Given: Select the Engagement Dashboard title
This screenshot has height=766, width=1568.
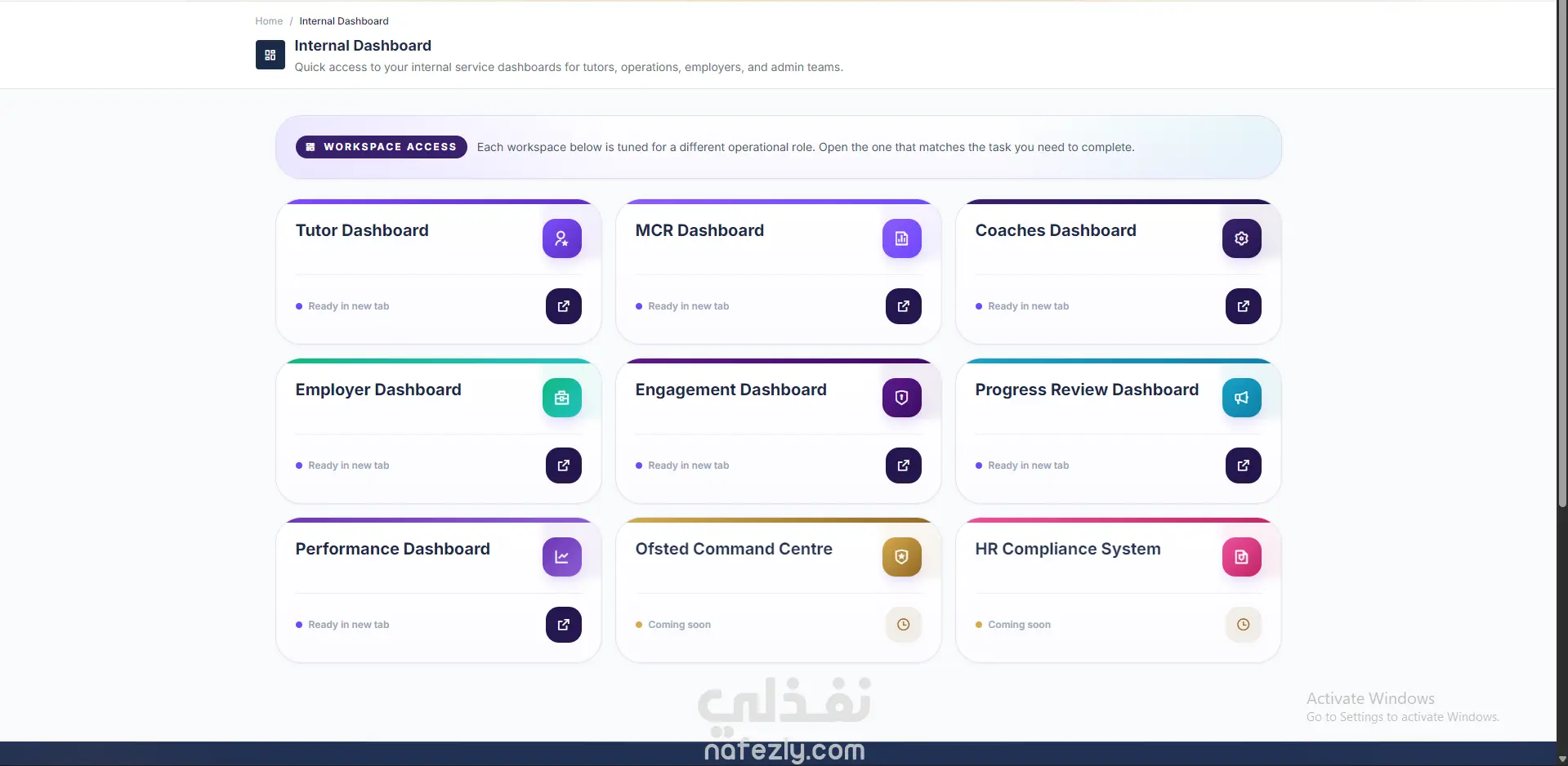Looking at the screenshot, I should pyautogui.click(x=731, y=390).
